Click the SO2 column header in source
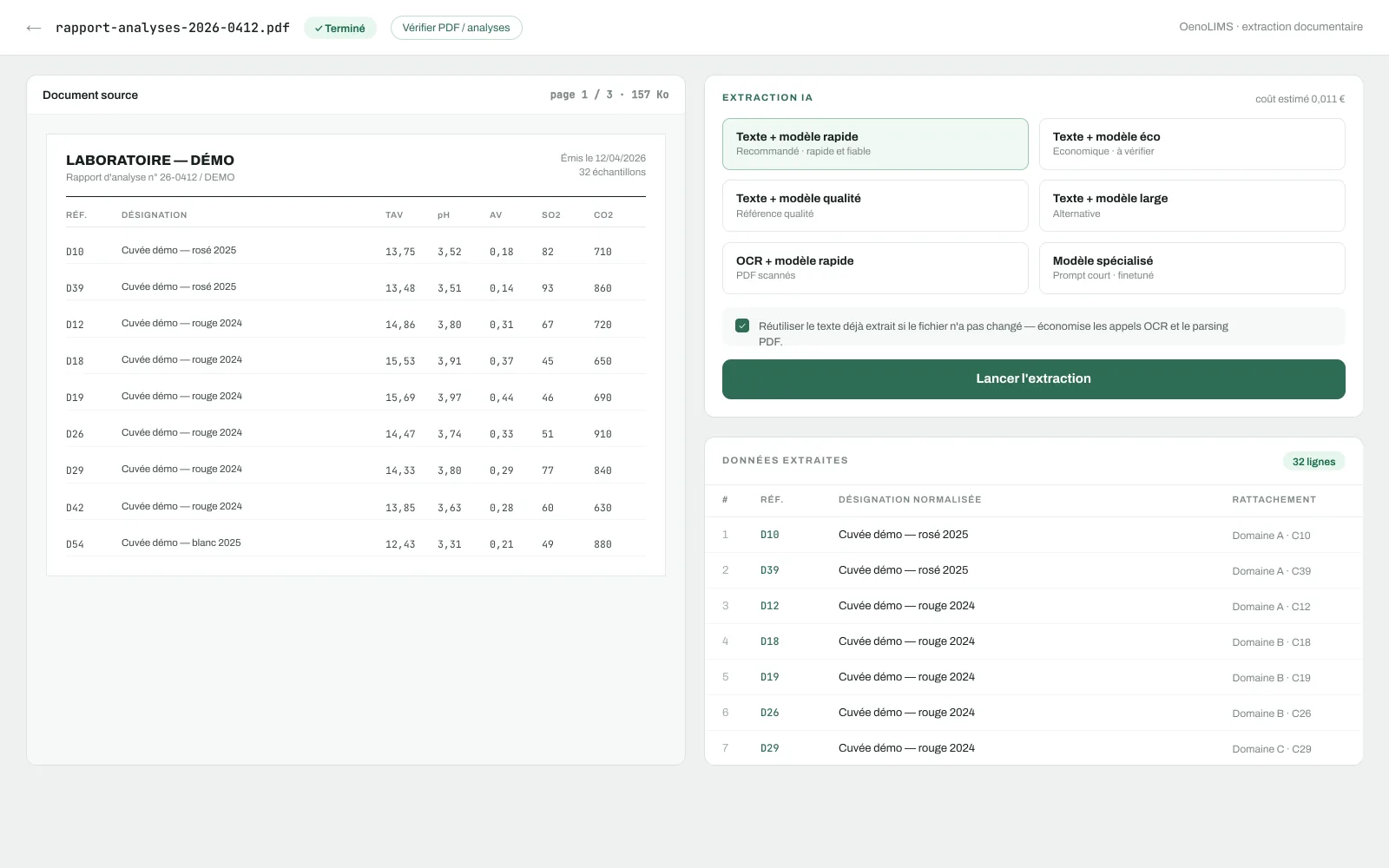Viewport: 1389px width, 868px height. pos(551,215)
